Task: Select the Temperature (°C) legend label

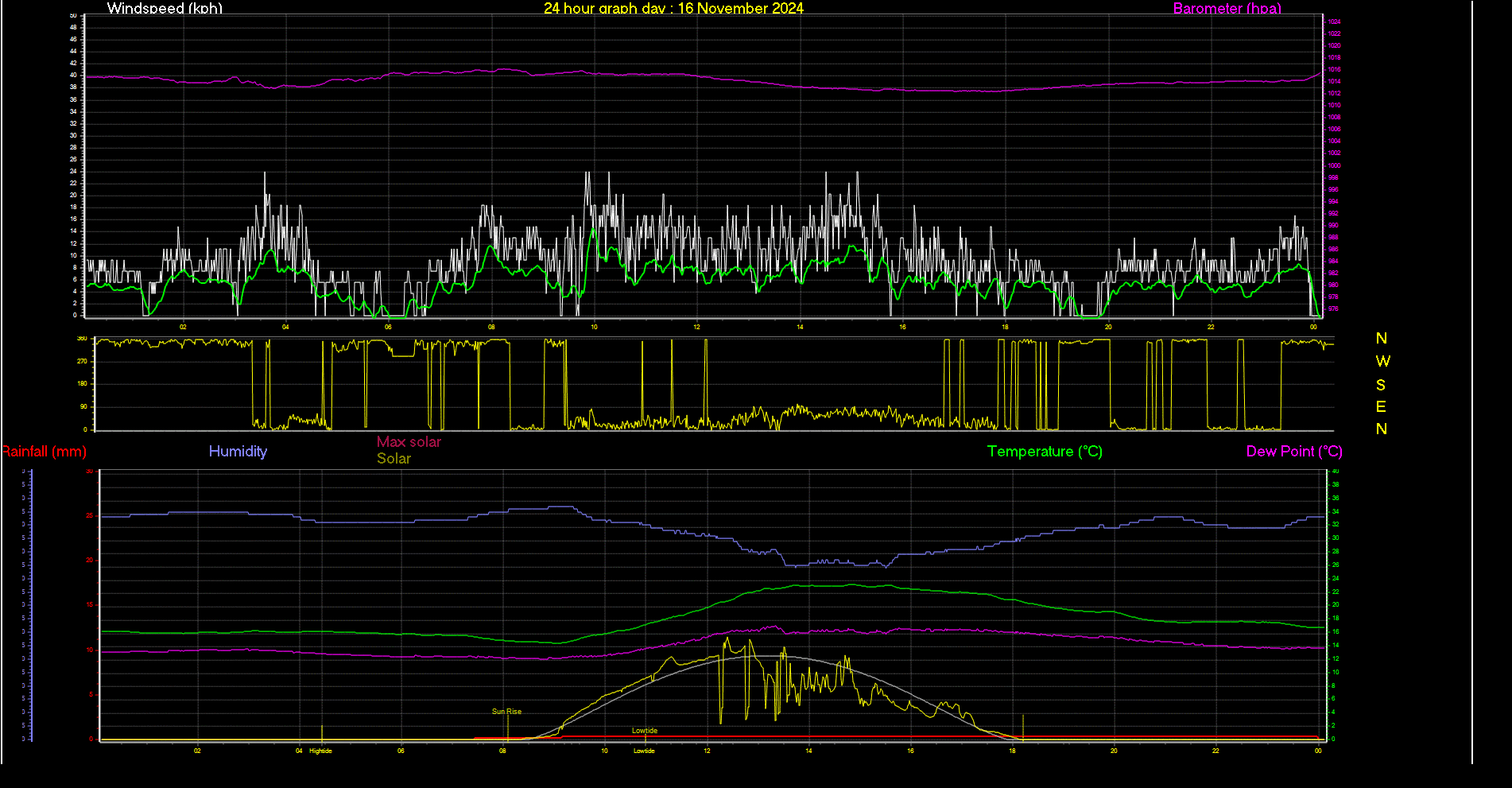Action: [1045, 452]
